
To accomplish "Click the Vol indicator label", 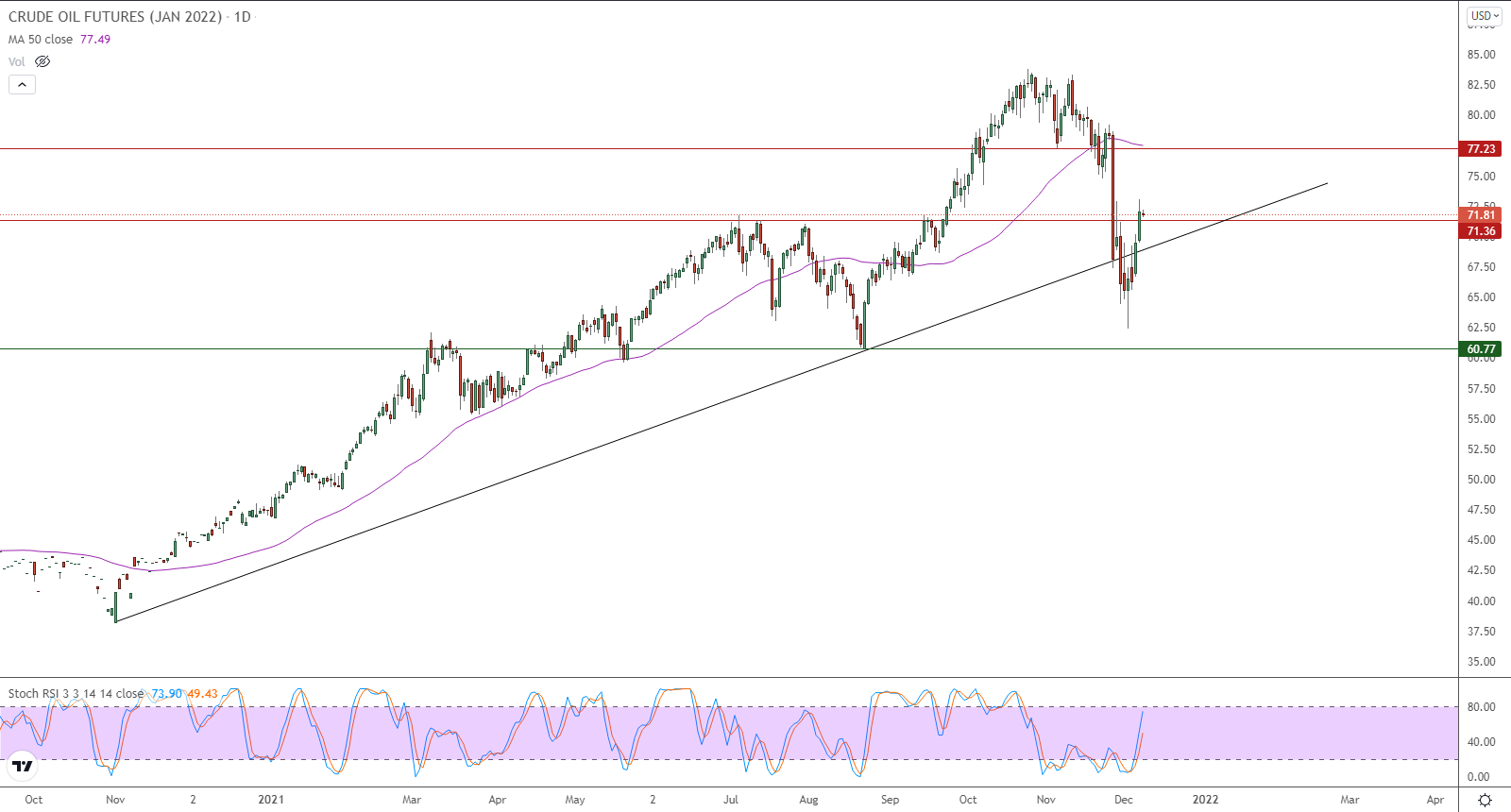I will [17, 61].
